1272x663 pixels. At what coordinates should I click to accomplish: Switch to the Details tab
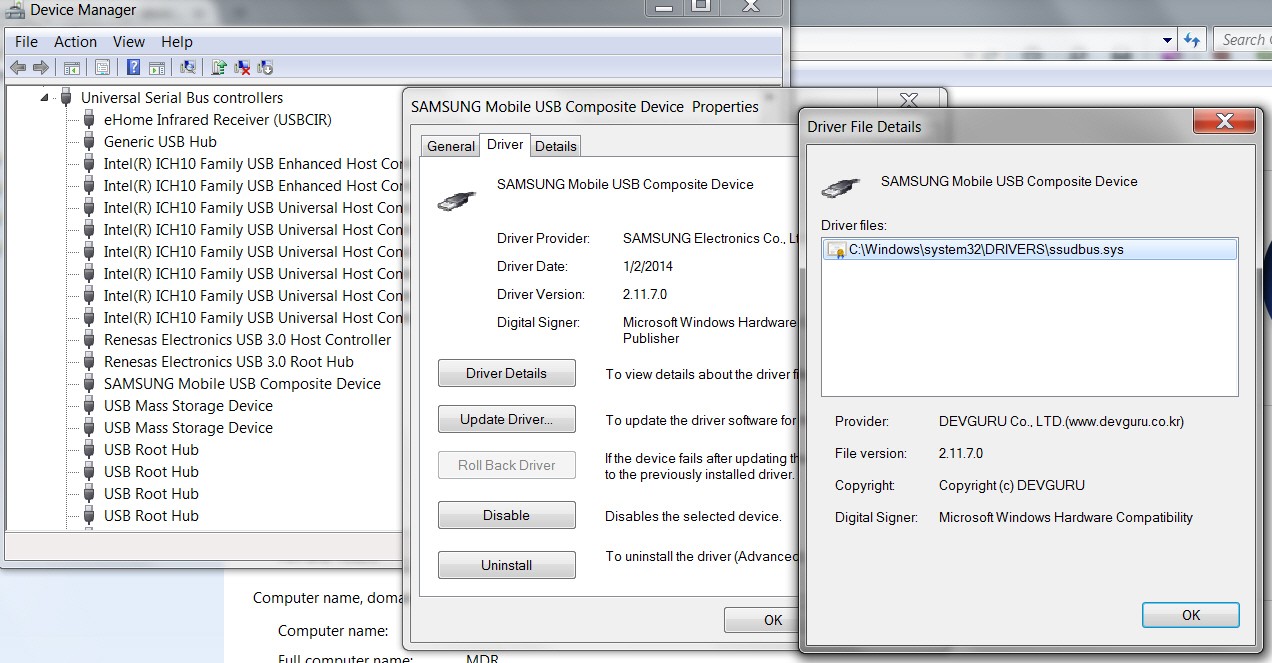(556, 146)
